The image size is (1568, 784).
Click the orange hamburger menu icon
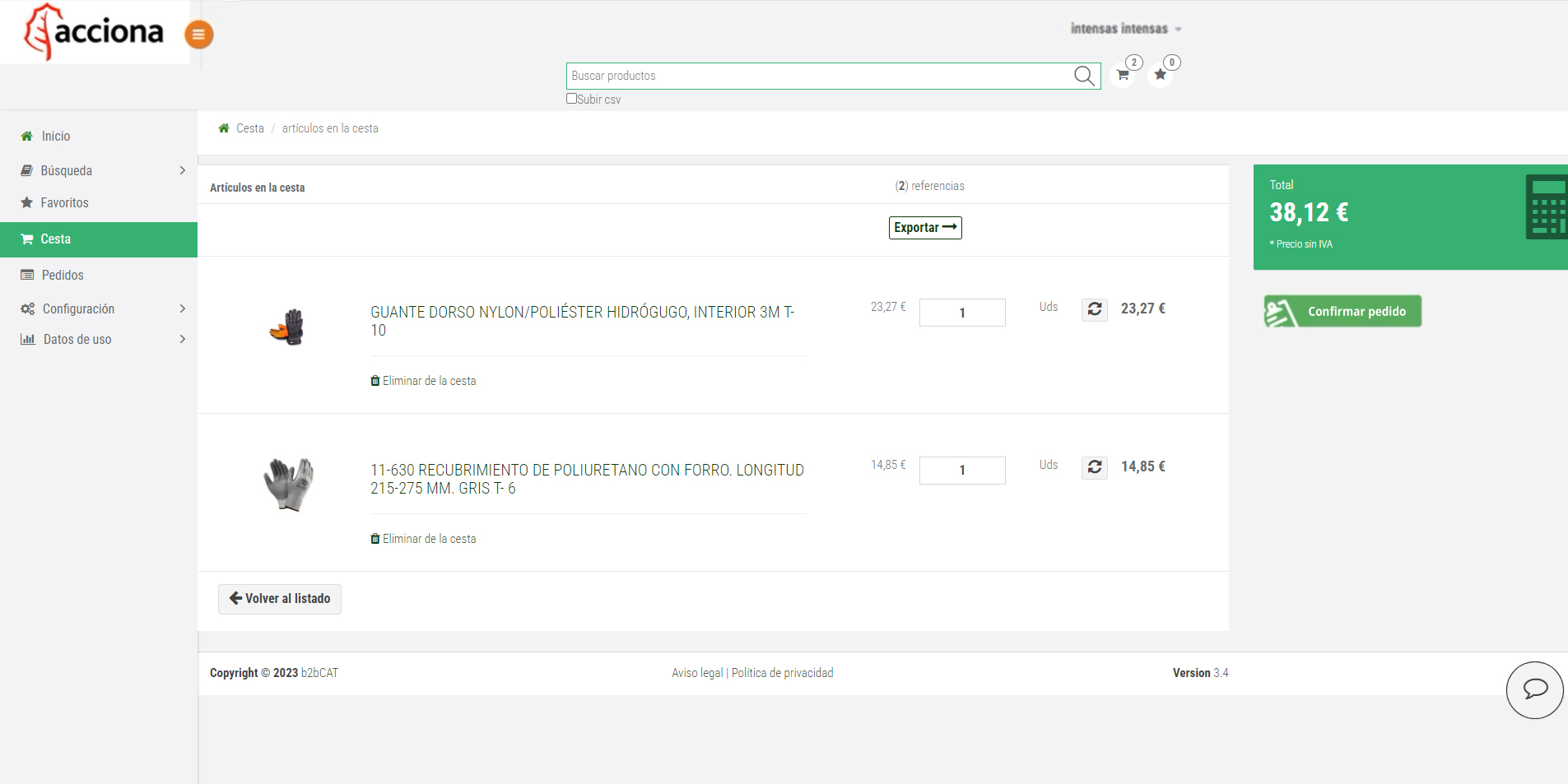click(198, 35)
